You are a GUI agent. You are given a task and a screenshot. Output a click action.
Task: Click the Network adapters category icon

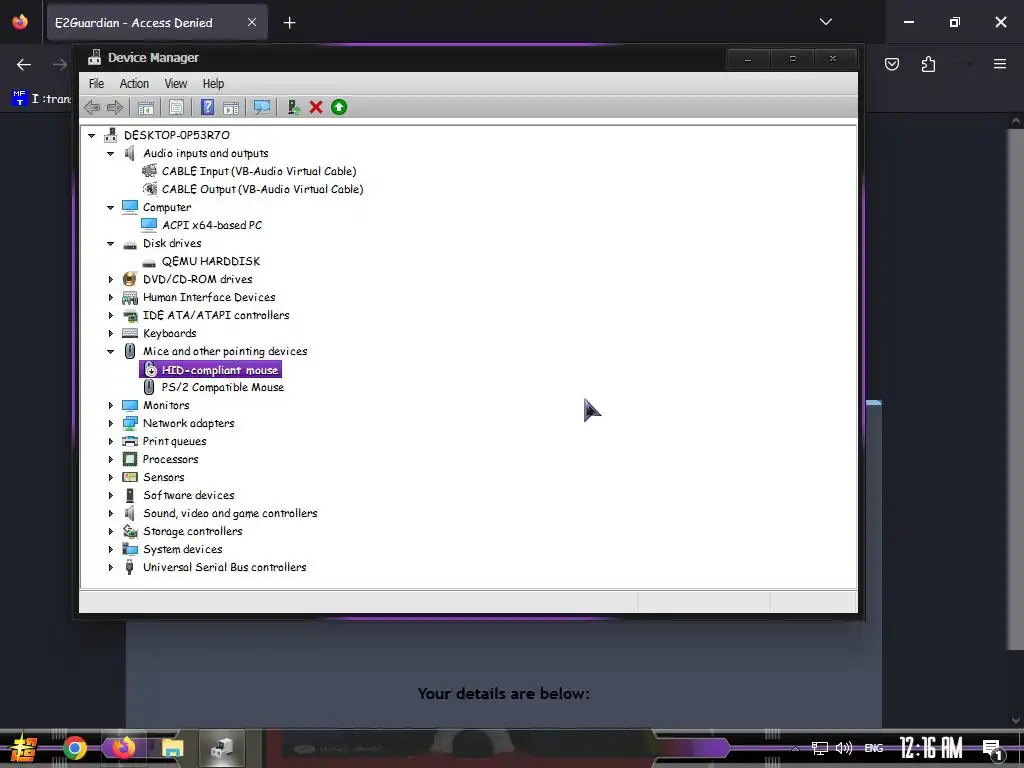click(x=130, y=423)
